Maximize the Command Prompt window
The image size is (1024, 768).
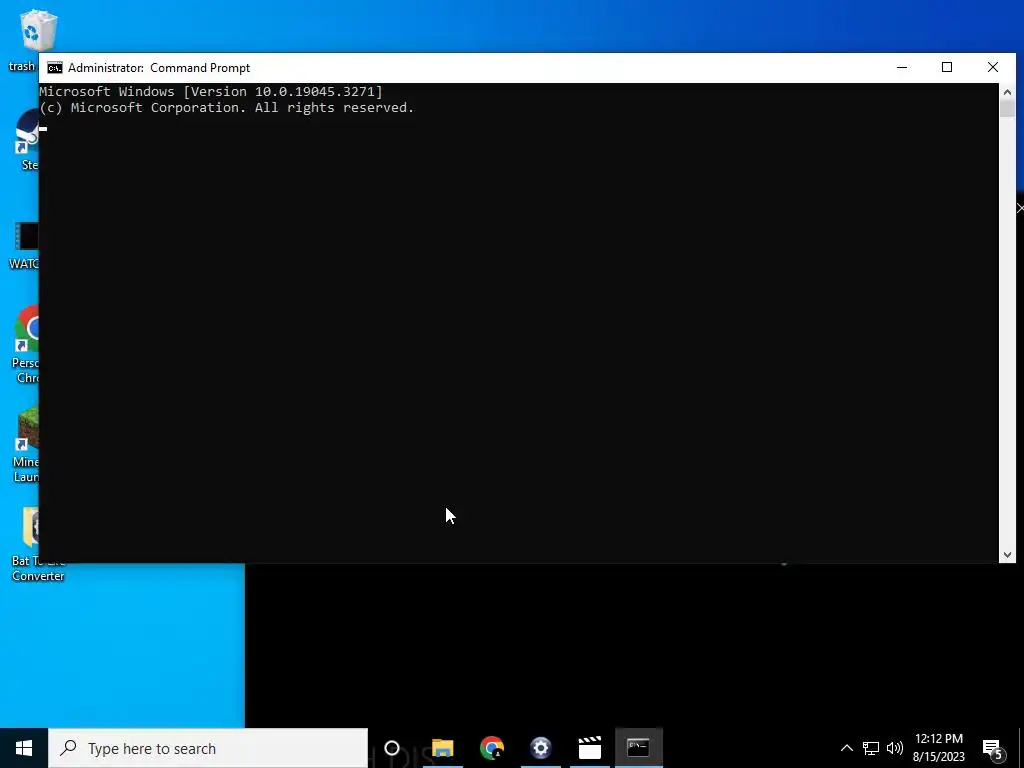point(947,67)
